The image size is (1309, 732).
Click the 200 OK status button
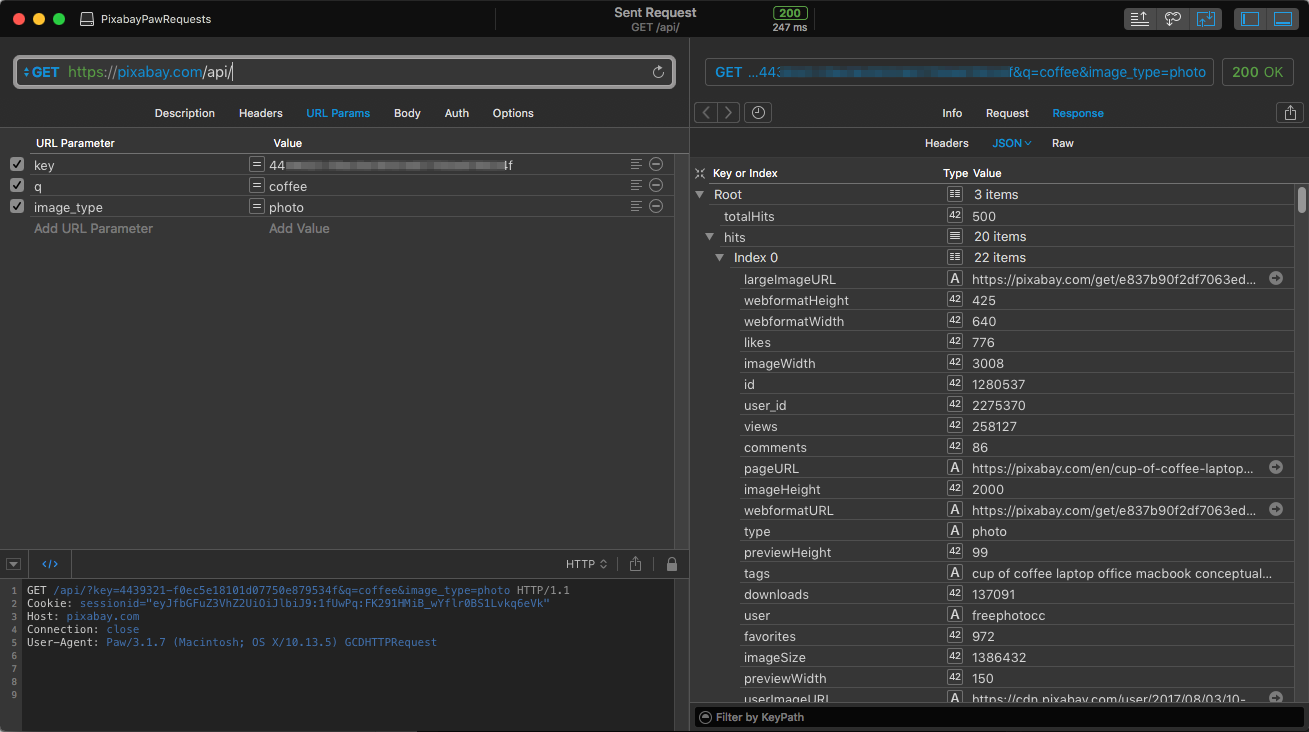coord(1257,72)
